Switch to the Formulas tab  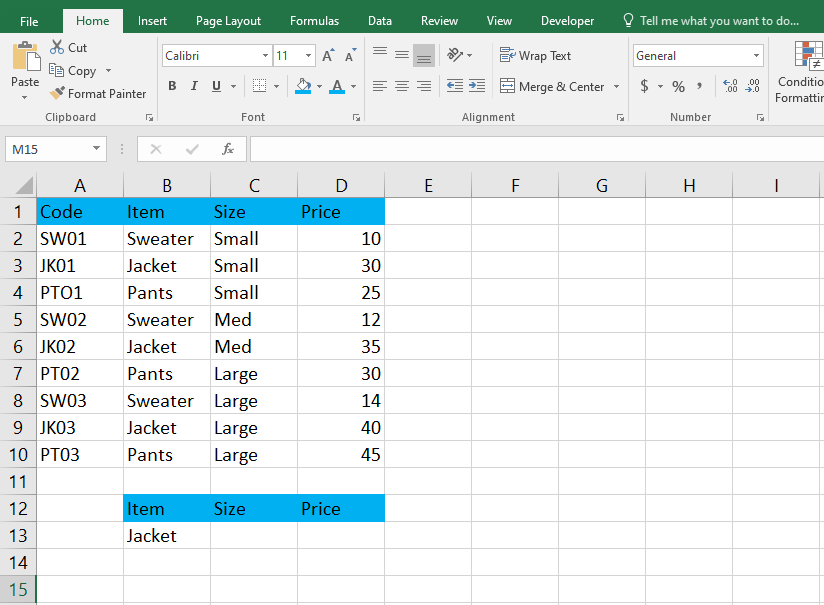coord(314,21)
